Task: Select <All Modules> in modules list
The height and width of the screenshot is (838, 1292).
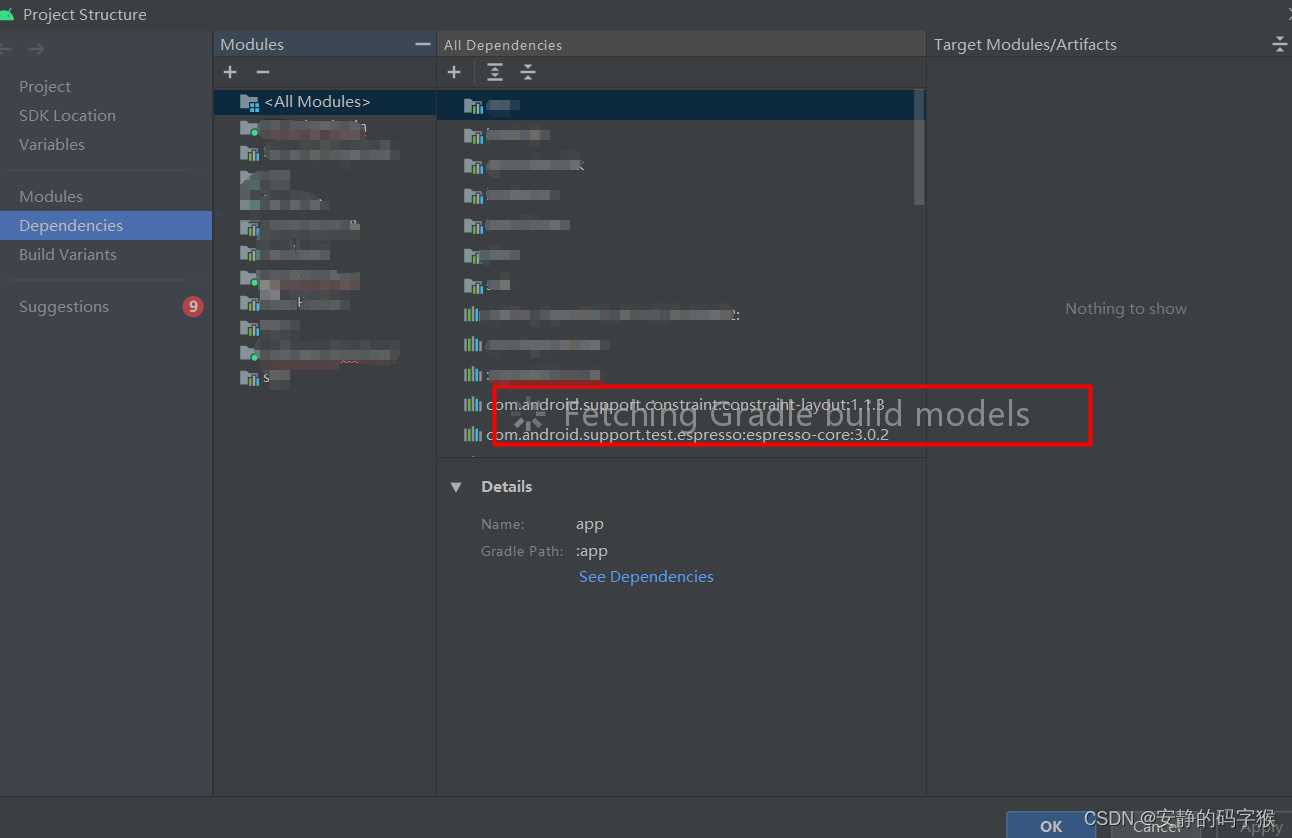Action: 325,102
